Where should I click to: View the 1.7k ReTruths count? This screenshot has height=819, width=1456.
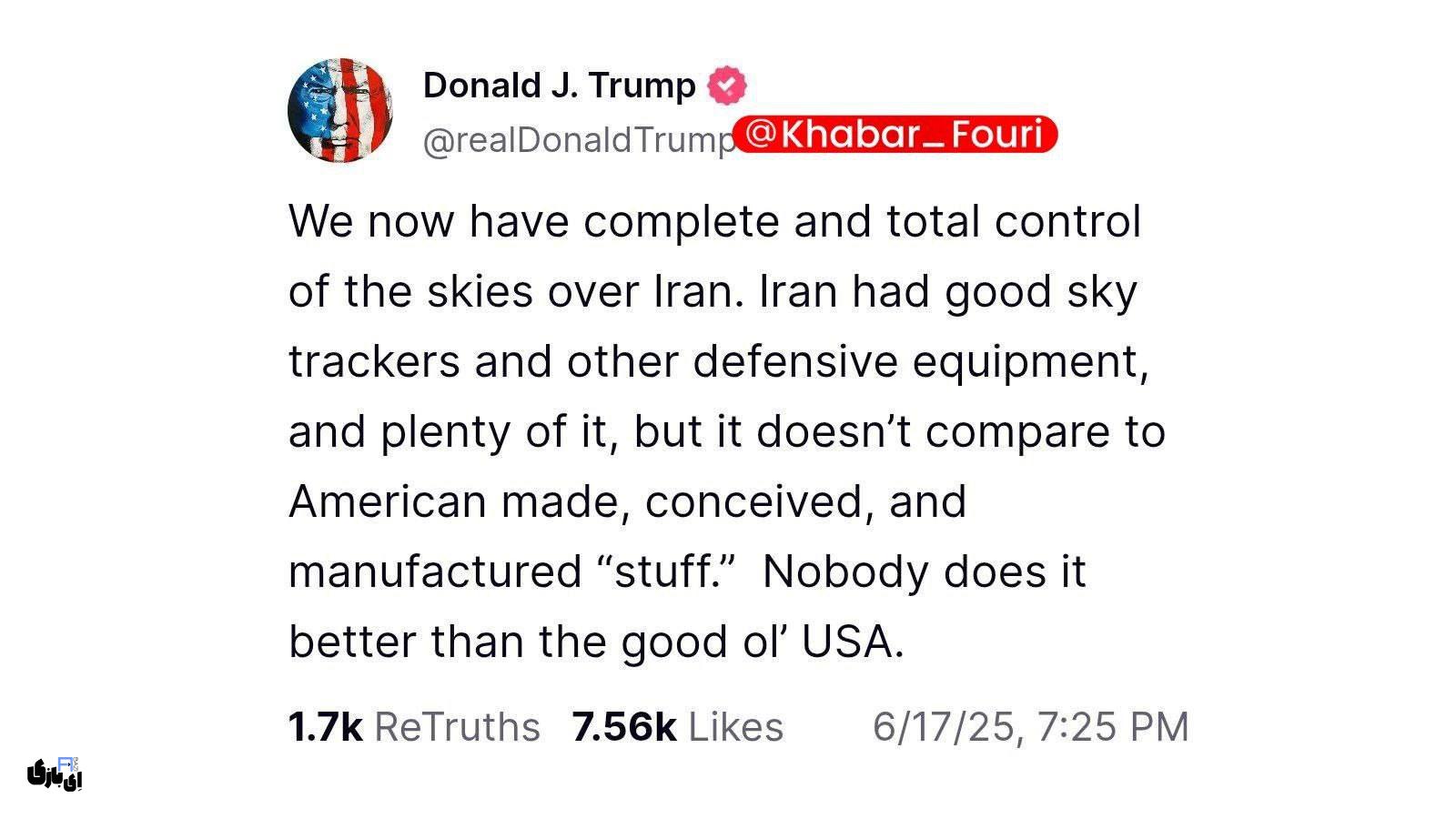click(x=414, y=727)
